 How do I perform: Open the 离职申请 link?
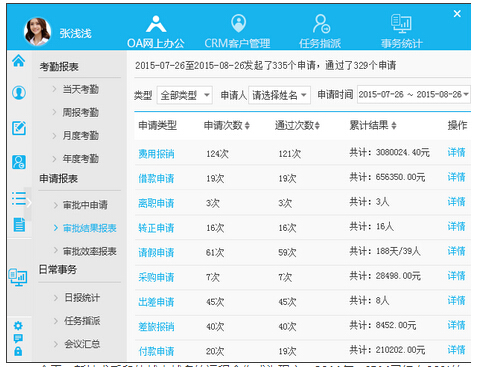(156, 203)
